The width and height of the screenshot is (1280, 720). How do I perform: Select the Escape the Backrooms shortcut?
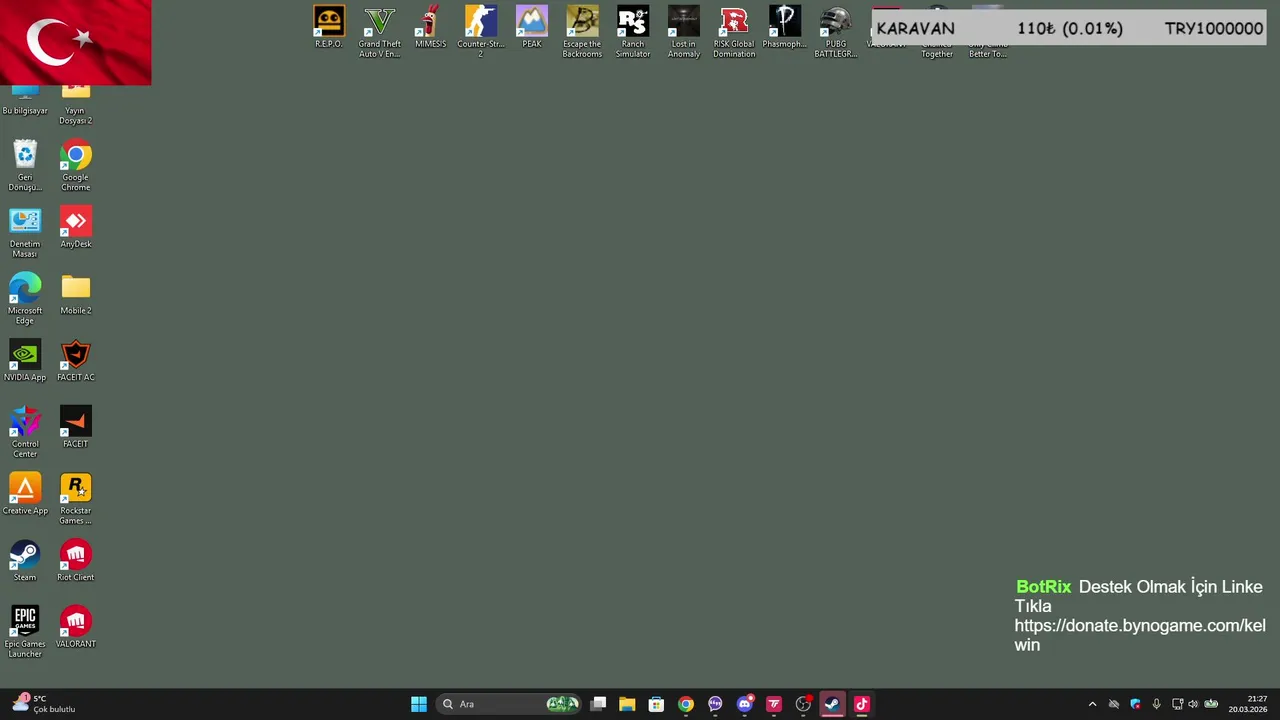pyautogui.click(x=582, y=32)
